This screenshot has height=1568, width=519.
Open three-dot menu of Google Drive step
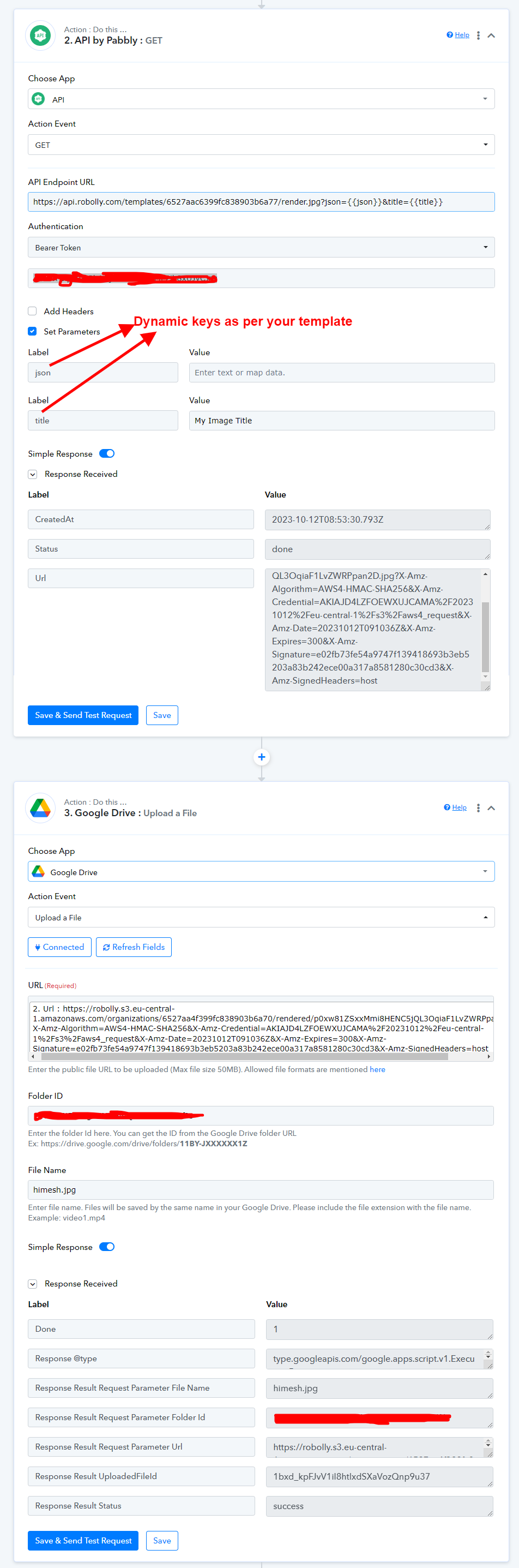[478, 808]
